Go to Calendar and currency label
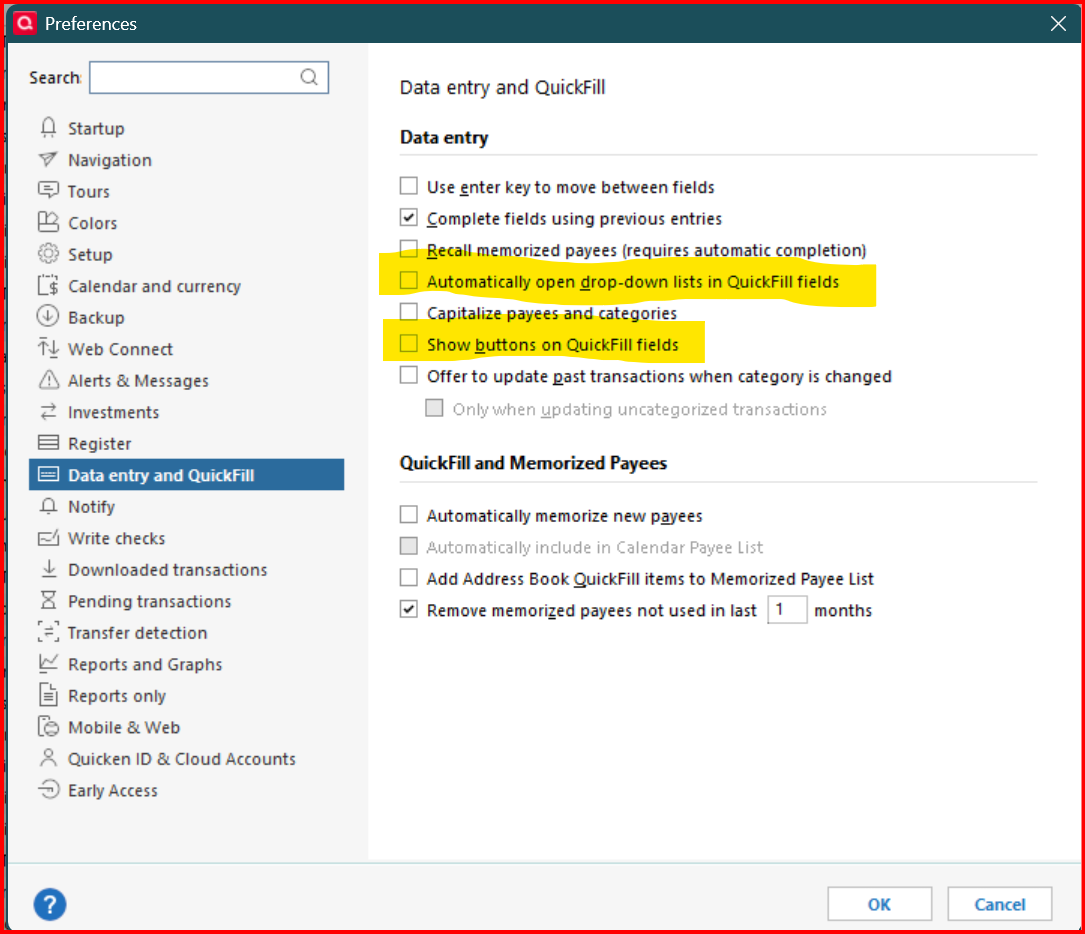 pos(154,286)
